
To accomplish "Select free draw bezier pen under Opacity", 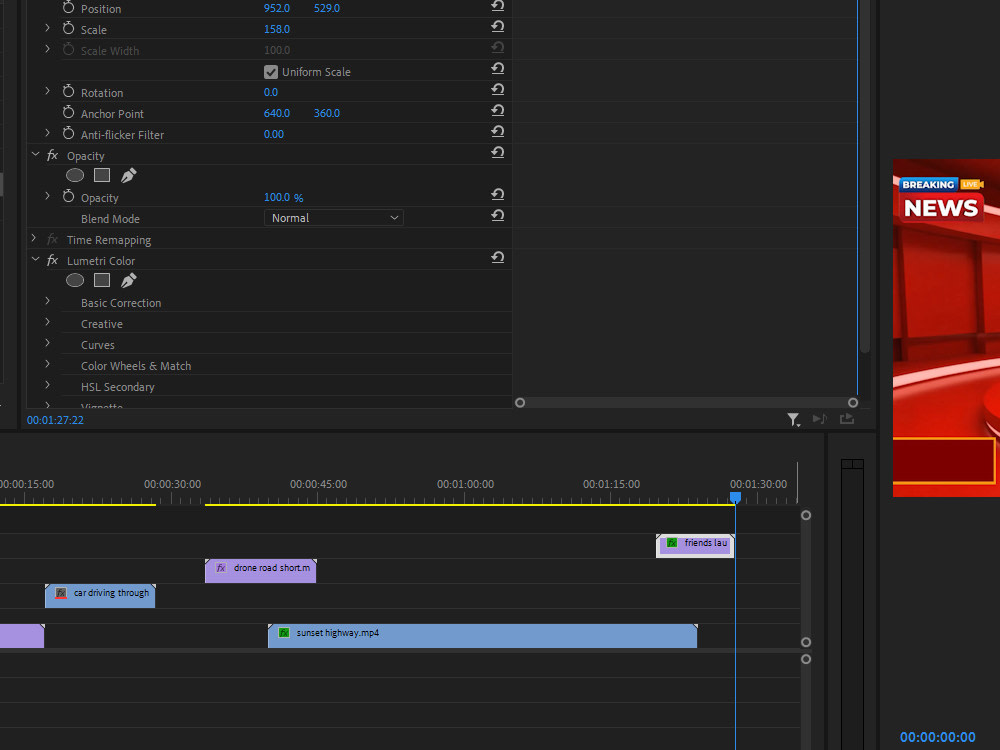I will pos(128,175).
